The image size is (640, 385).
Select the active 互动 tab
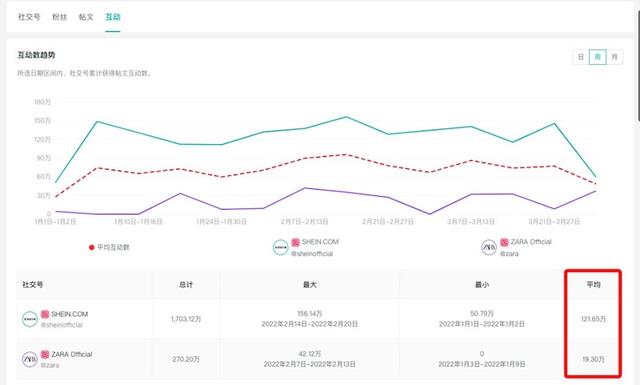[x=113, y=17]
